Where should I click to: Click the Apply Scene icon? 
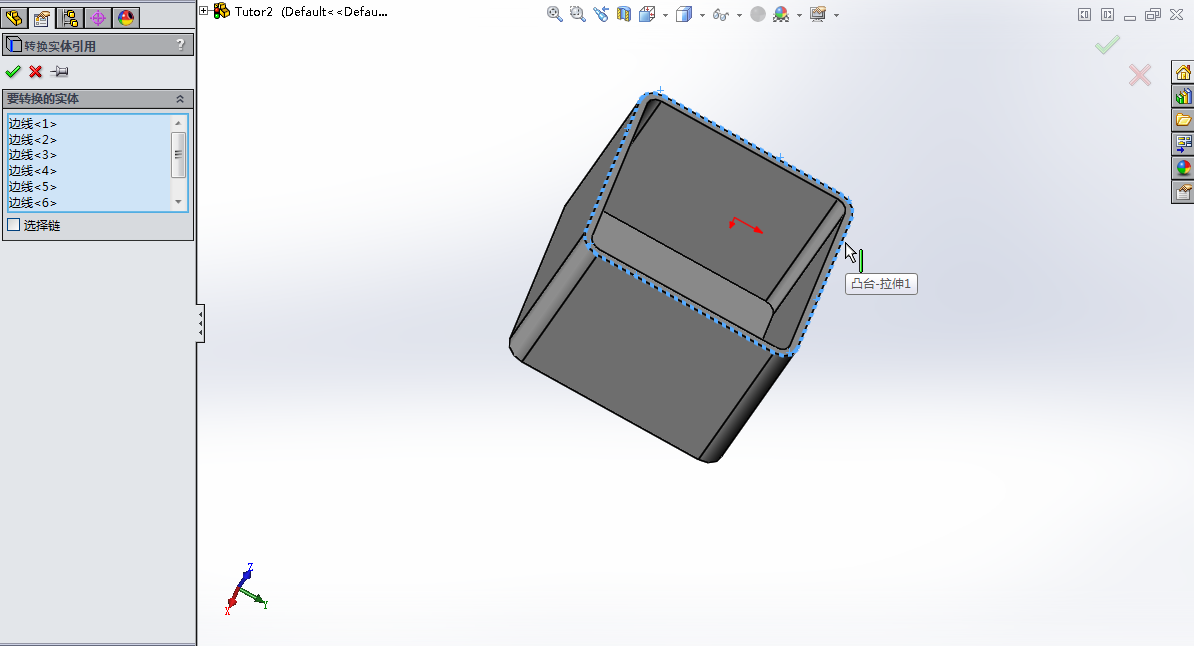coord(781,14)
